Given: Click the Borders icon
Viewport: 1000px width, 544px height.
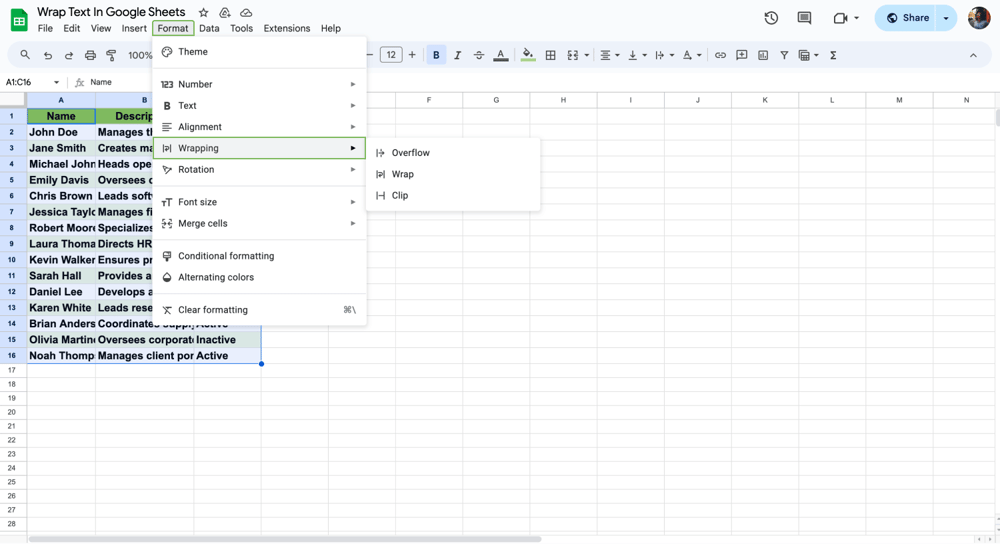Looking at the screenshot, I should 550,55.
